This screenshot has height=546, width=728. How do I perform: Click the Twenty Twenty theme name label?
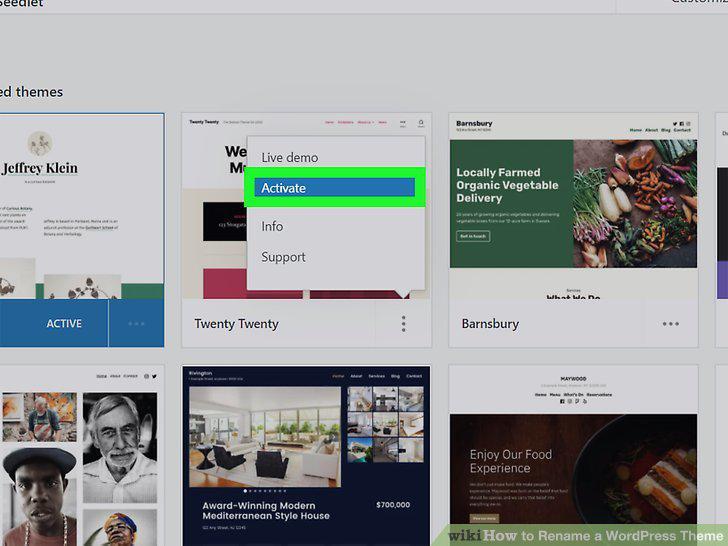[x=236, y=324]
